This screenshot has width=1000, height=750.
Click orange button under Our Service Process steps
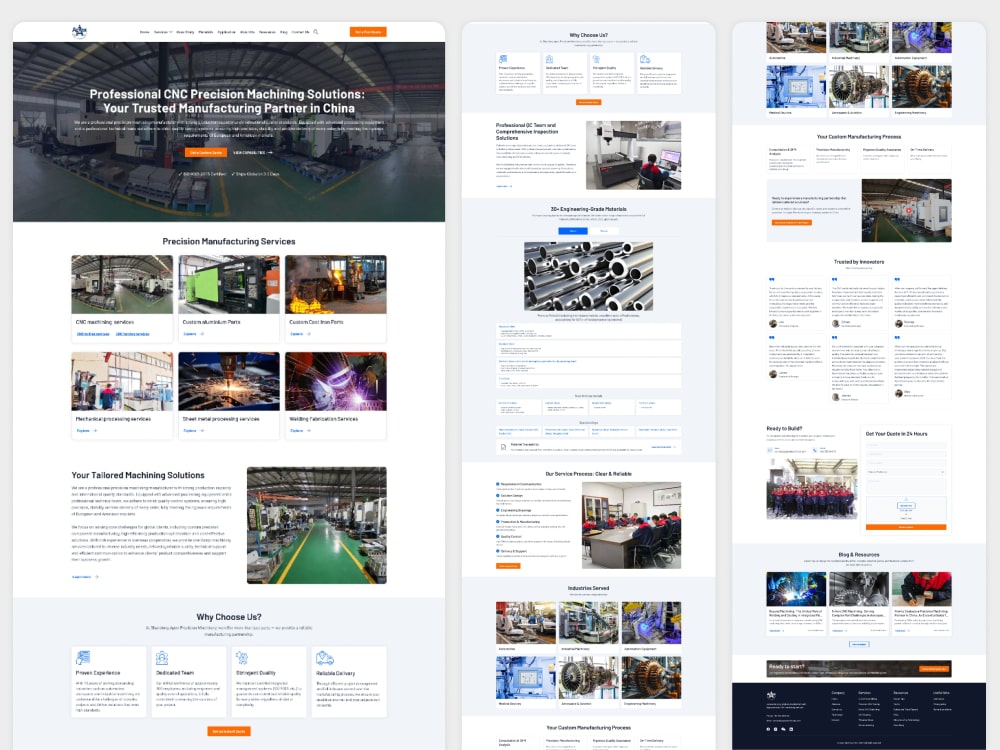[x=508, y=566]
